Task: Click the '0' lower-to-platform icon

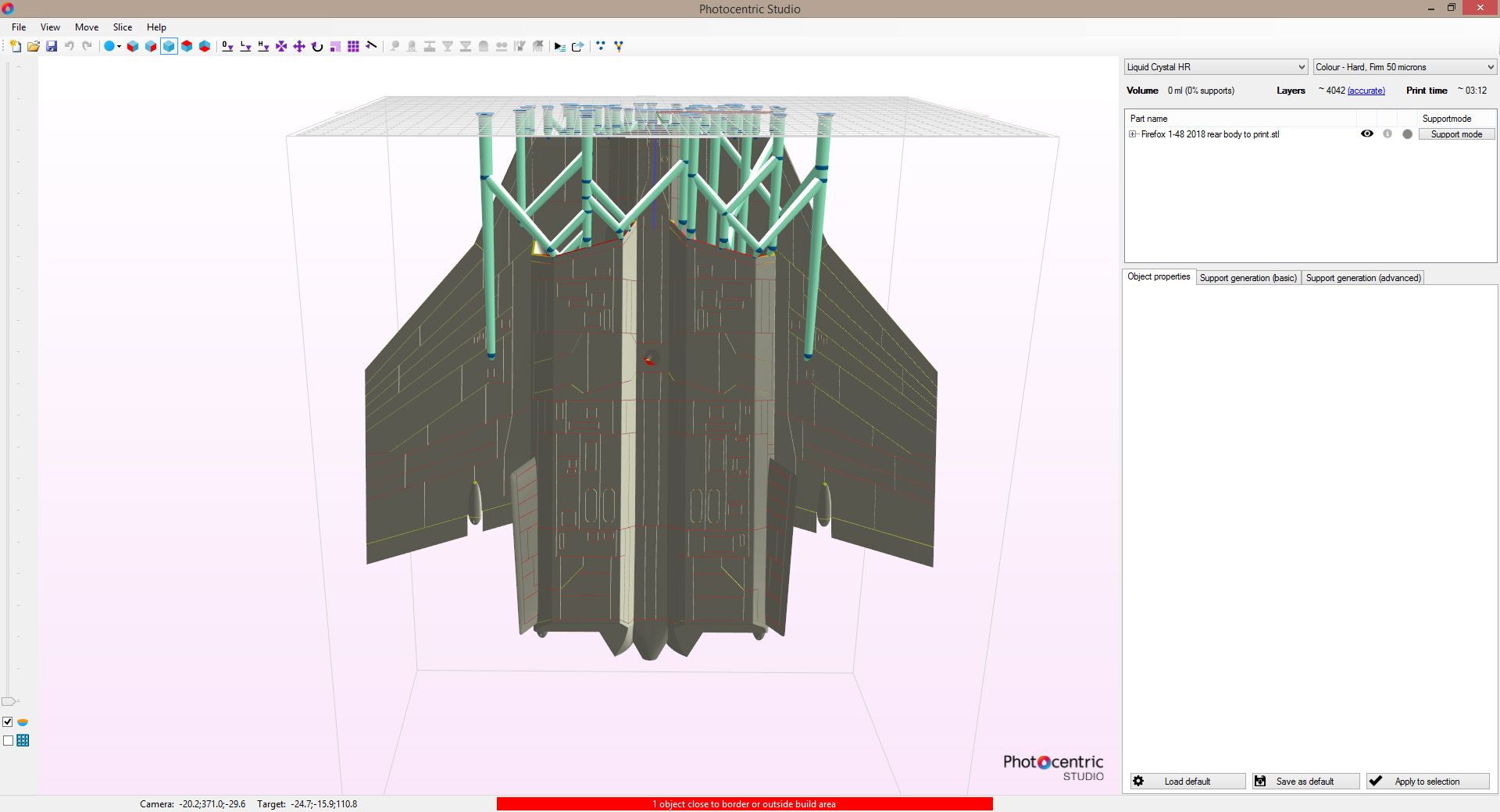Action: tap(227, 46)
